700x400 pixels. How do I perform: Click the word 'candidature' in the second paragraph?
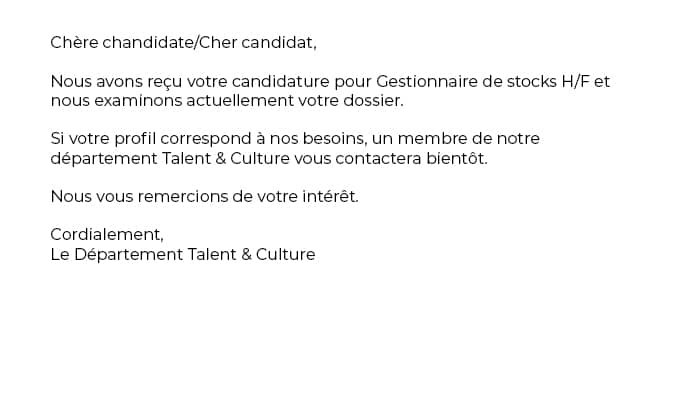[280, 82]
